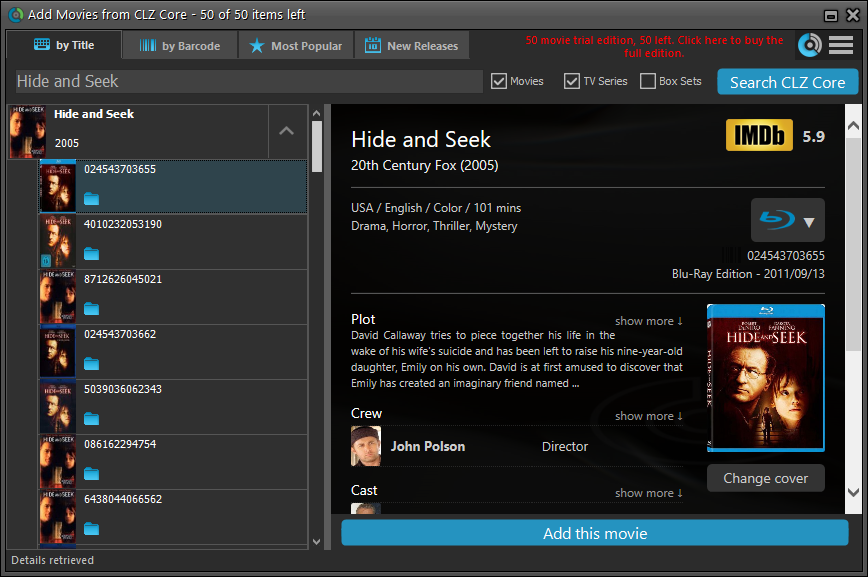This screenshot has width=868, height=577.
Task: Switch to the by Barcode tab
Action: [180, 46]
